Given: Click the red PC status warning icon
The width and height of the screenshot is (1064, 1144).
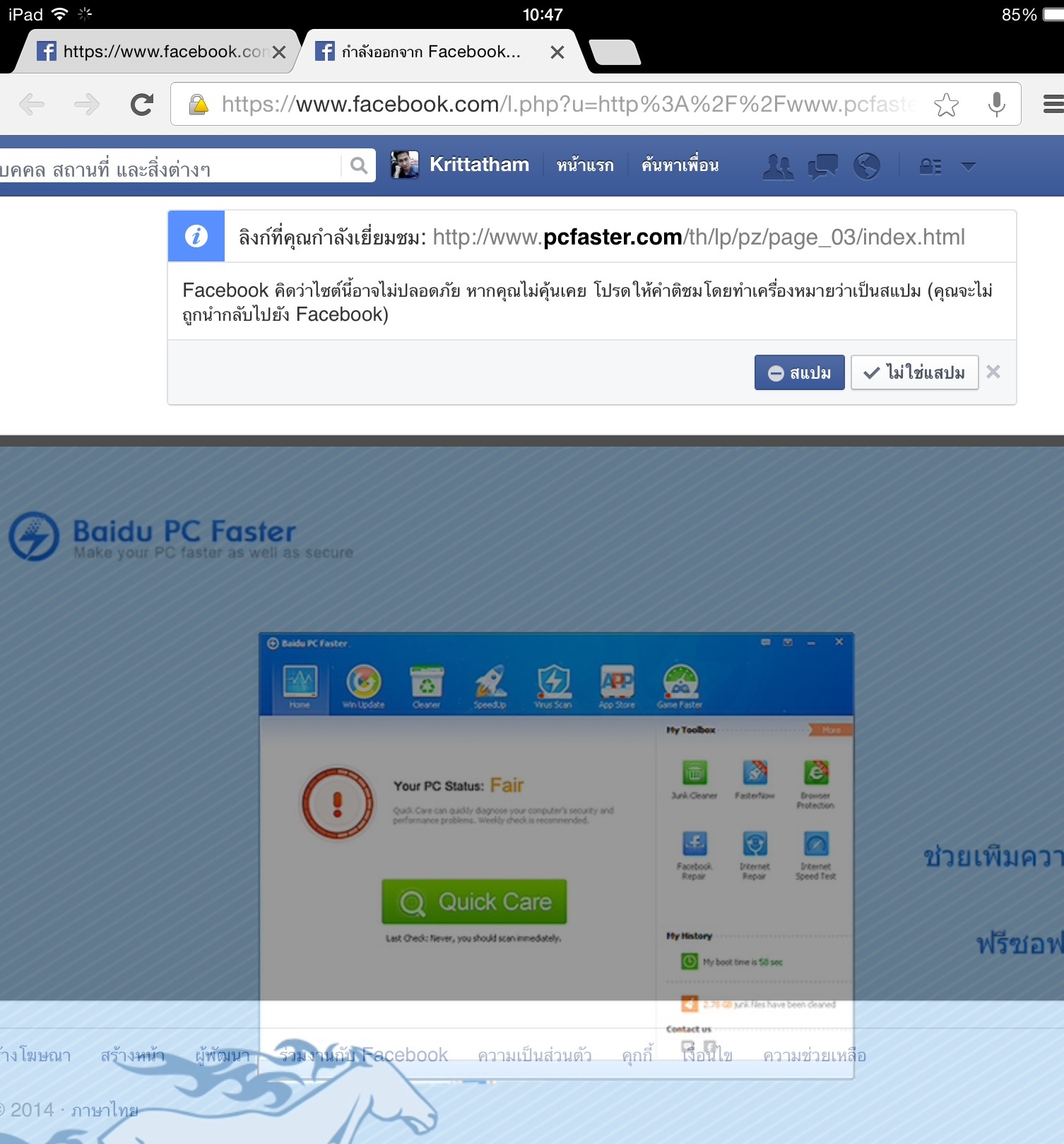Looking at the screenshot, I should 338,803.
